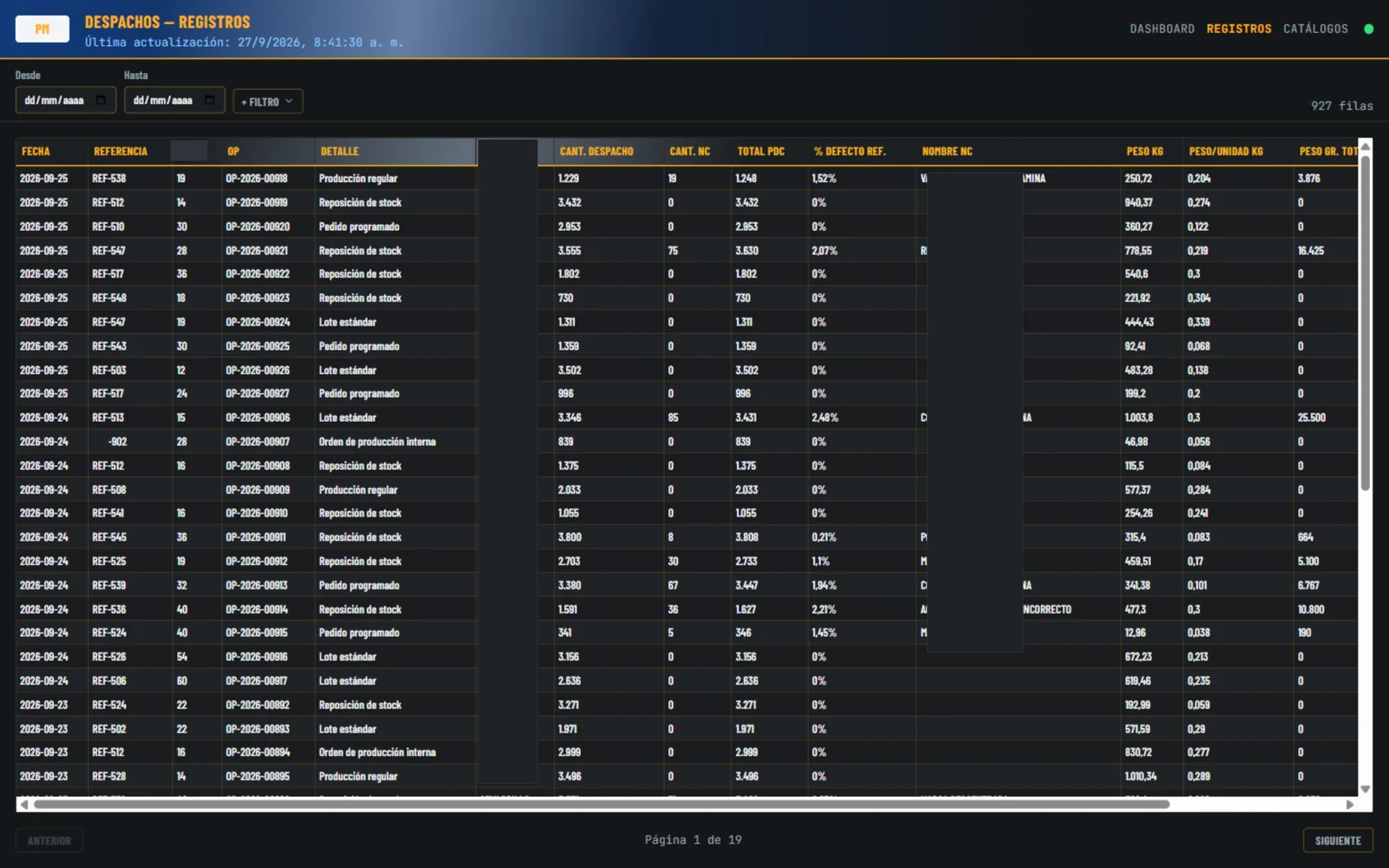
Task: Click the % DEFECTO REF. column header
Action: click(862, 151)
